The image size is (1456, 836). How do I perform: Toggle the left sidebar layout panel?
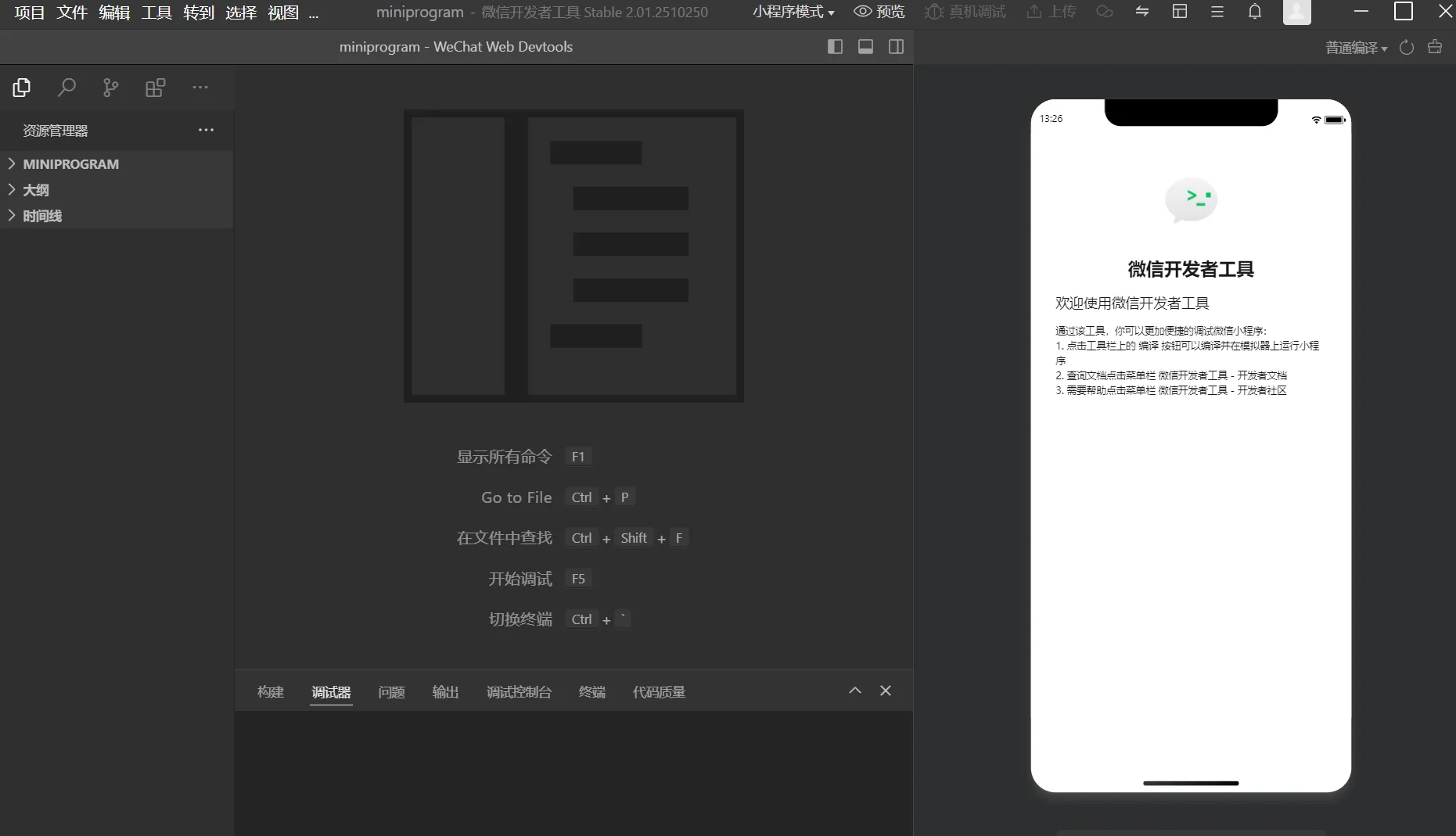click(835, 47)
